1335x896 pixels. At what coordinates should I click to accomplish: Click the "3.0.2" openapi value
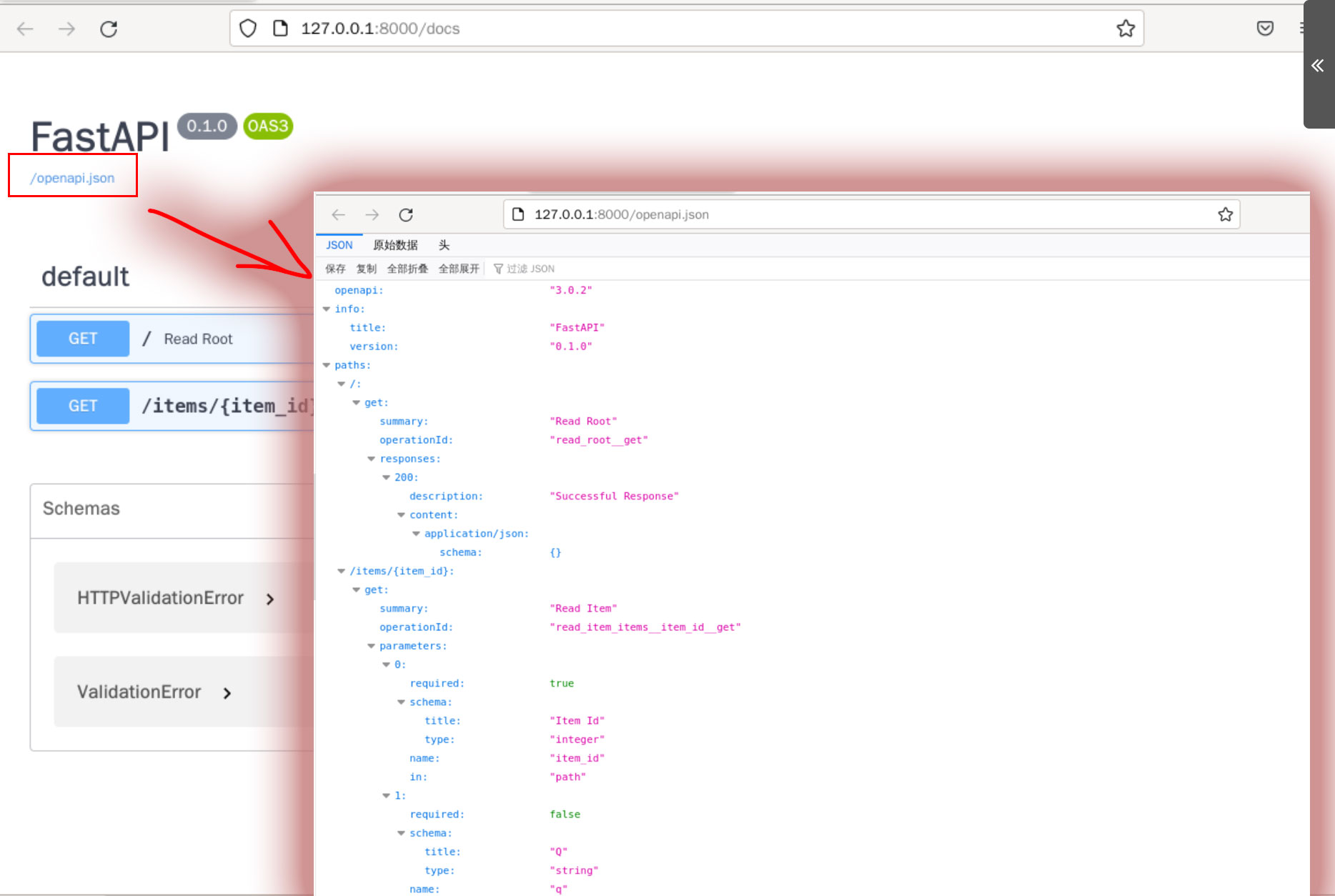(x=571, y=290)
